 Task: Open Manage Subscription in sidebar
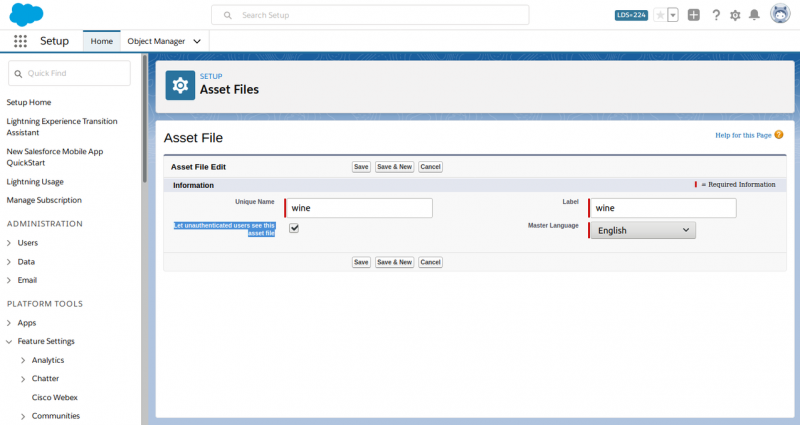click(x=44, y=200)
